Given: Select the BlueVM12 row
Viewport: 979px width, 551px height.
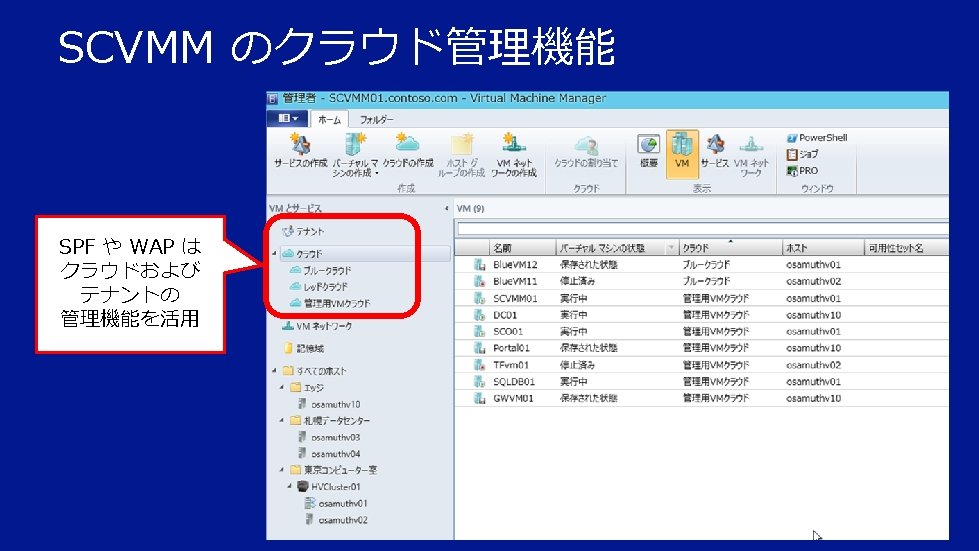Looking at the screenshot, I should (x=701, y=265).
